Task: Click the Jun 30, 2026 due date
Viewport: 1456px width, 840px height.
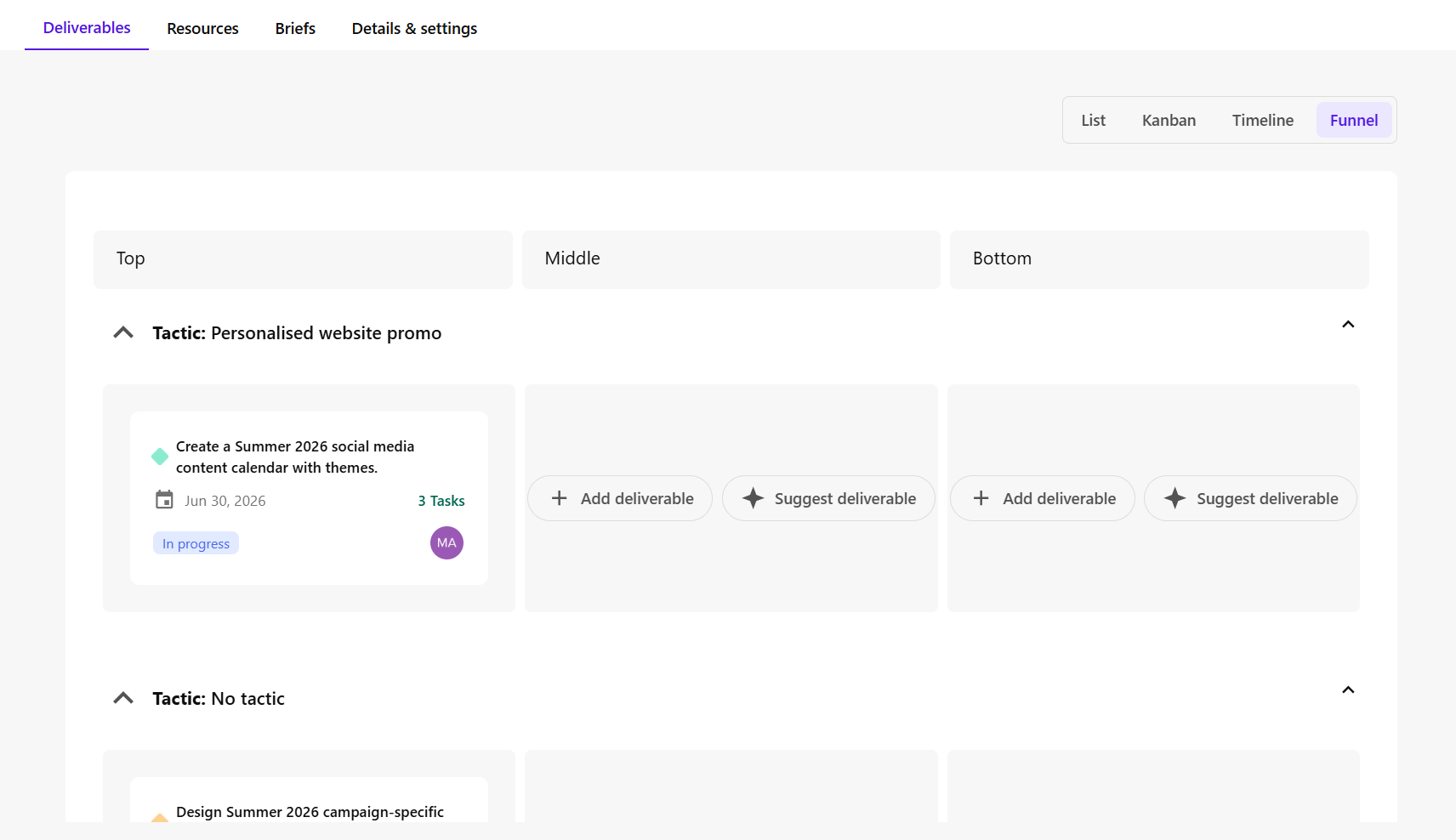Action: 225,501
